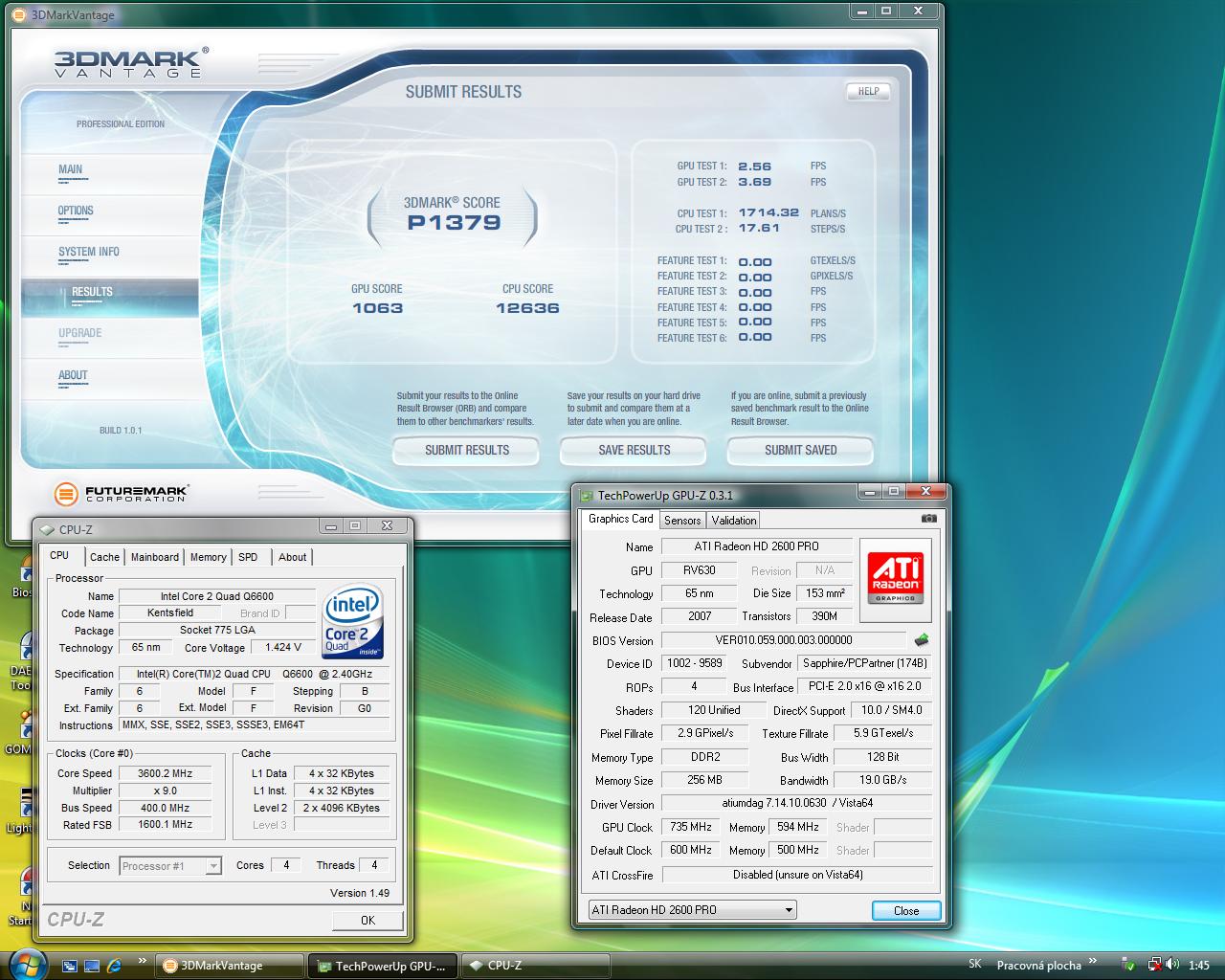Select the Graphics Card tab in GPU-Z

[620, 519]
